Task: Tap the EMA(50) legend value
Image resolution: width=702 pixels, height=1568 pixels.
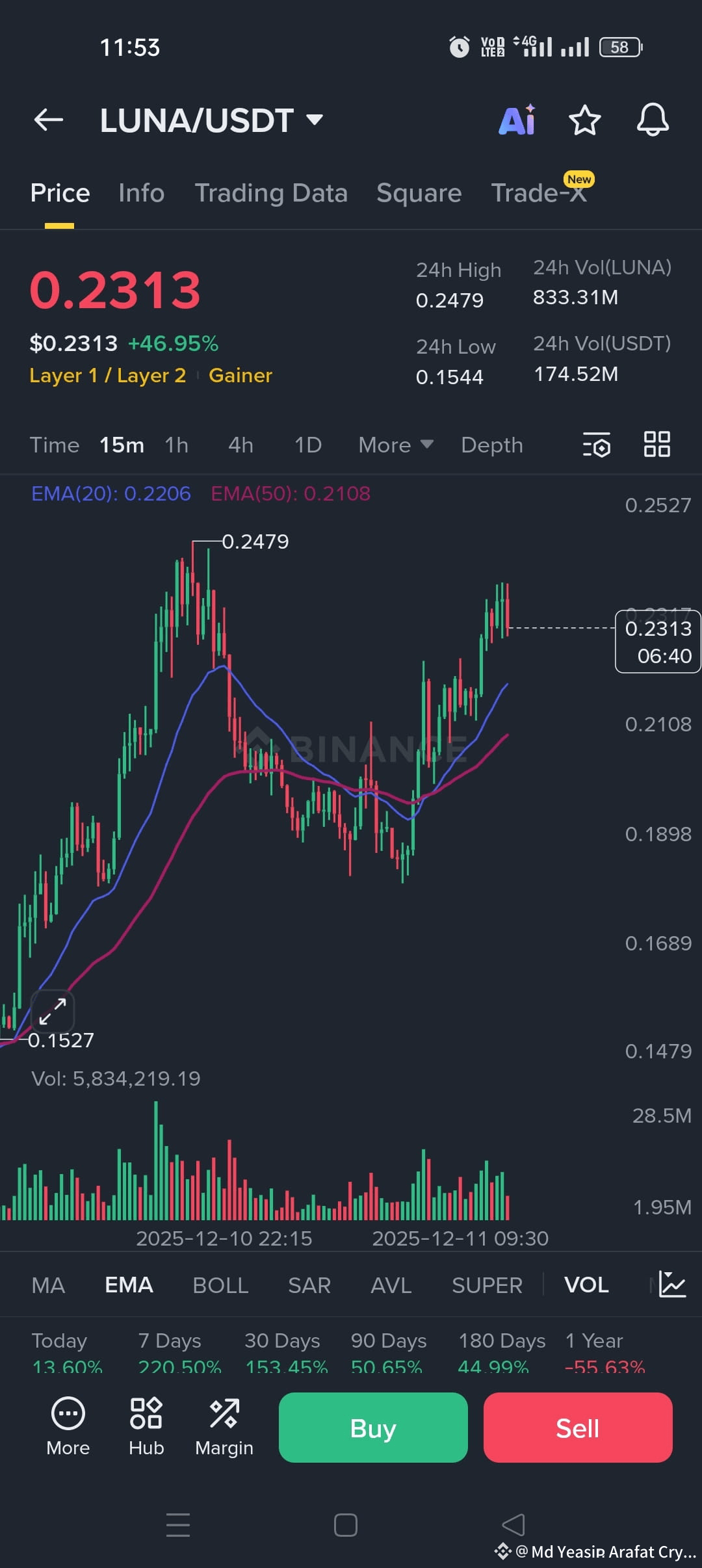Action: (x=291, y=493)
